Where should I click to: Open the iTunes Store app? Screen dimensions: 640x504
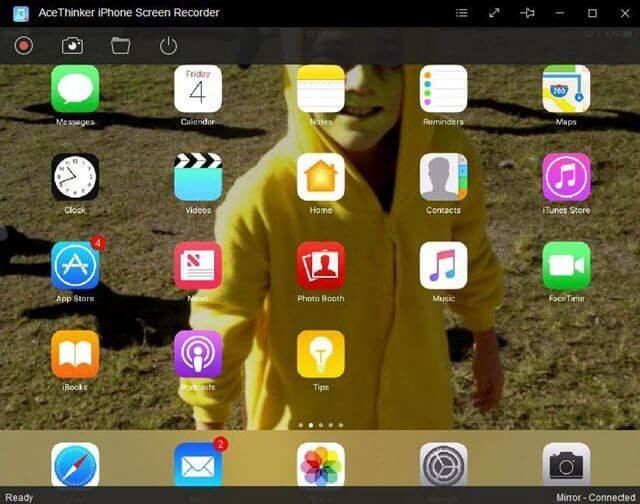[x=566, y=177]
